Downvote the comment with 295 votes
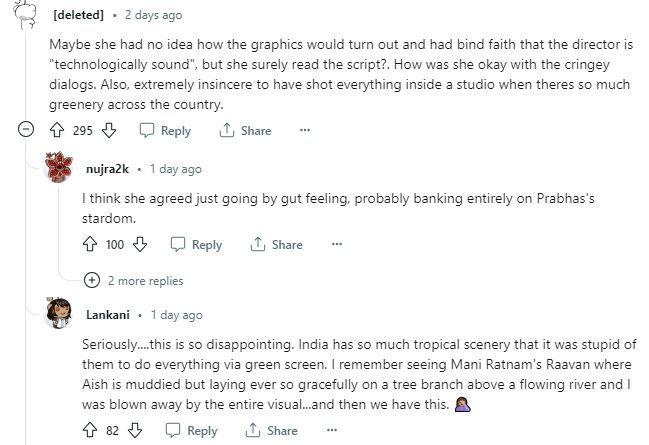 tap(110, 130)
